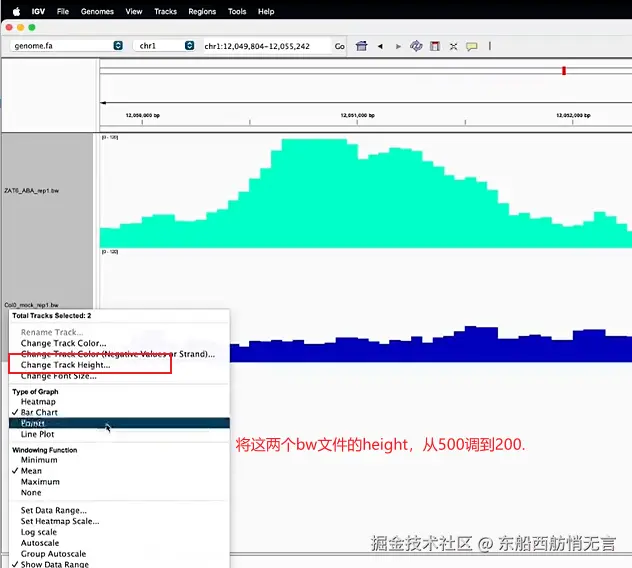Choose Change Font Size... option
Image resolution: width=632 pixels, height=568 pixels.
[x=58, y=376]
